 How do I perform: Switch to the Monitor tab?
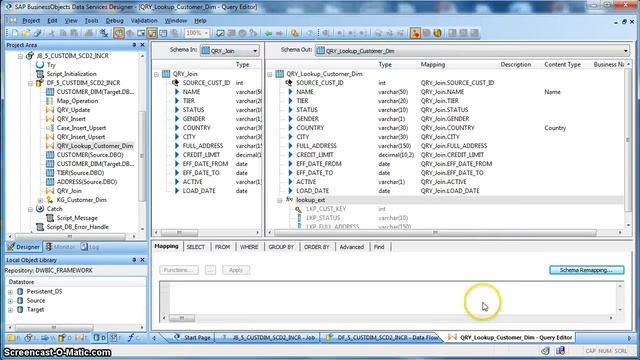pyautogui.click(x=60, y=247)
